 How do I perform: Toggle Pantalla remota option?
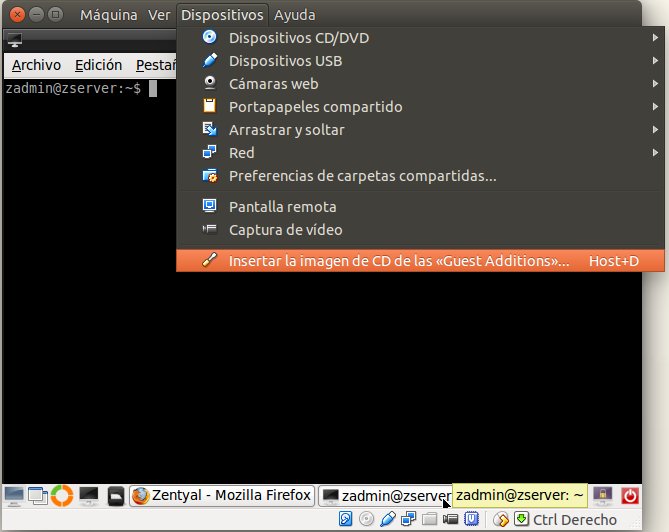(420, 207)
